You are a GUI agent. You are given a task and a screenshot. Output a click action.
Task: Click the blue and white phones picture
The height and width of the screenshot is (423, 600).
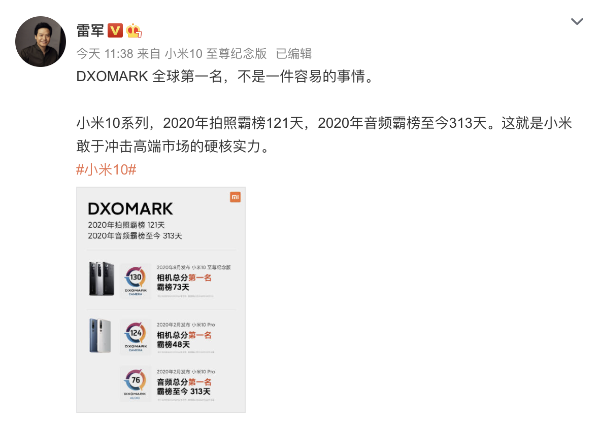click(100, 335)
